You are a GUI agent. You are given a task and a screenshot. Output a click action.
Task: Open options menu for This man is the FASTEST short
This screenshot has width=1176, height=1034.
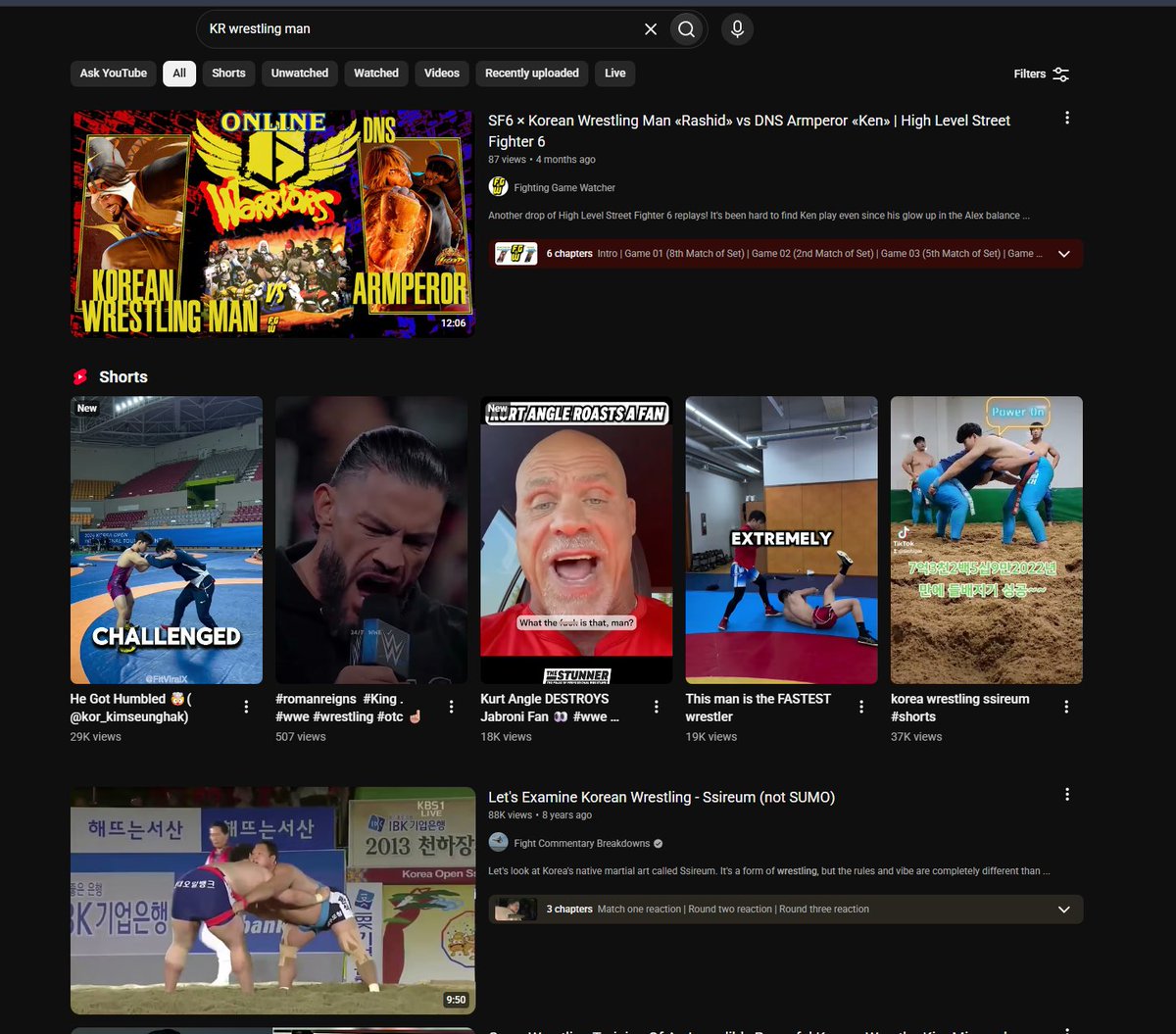[x=861, y=707]
